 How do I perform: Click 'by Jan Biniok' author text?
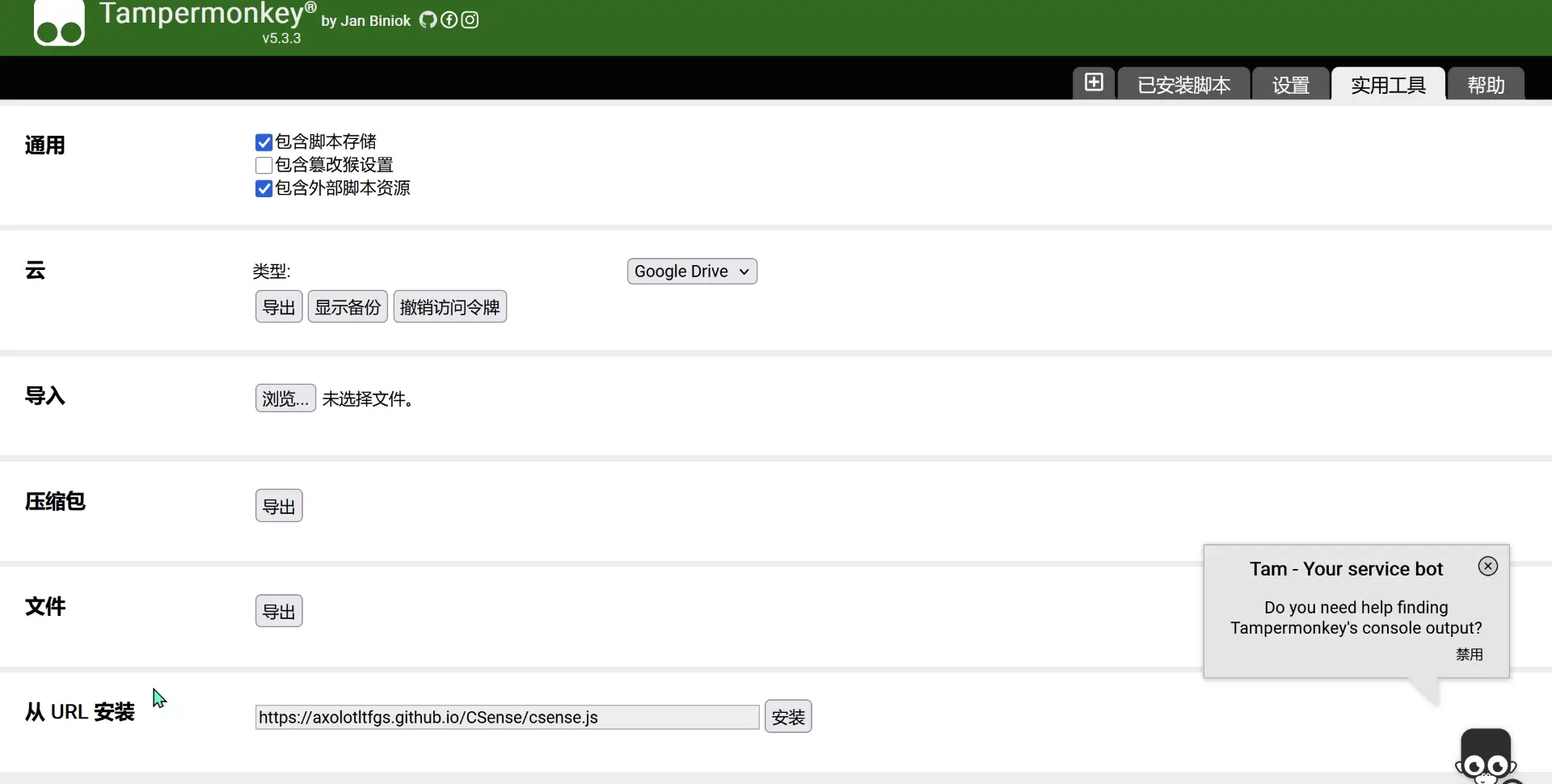coord(366,21)
